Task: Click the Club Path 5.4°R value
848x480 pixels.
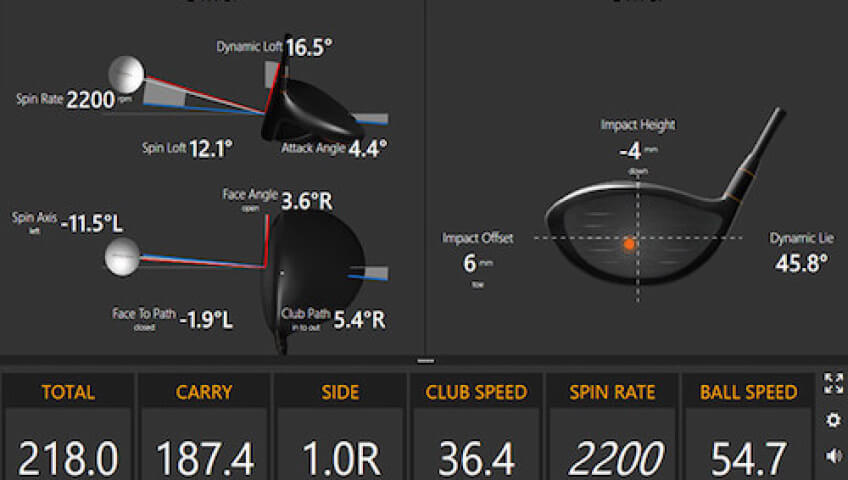Action: 360,321
